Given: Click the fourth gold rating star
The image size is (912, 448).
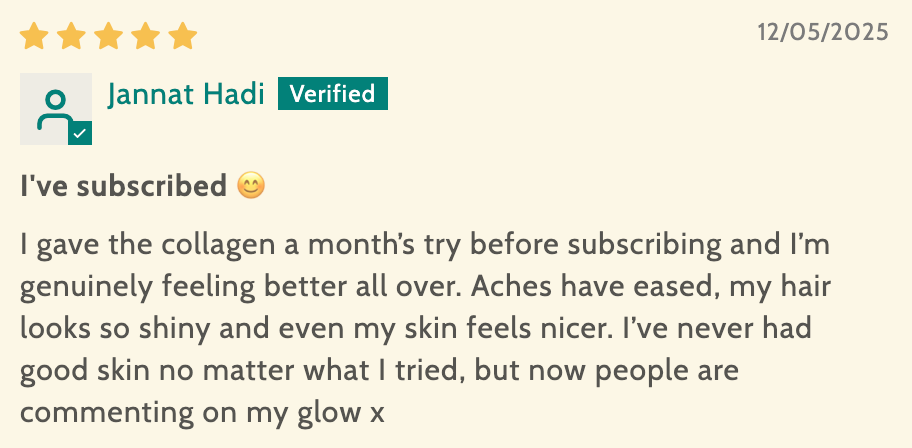Looking at the screenshot, I should pos(146,37).
